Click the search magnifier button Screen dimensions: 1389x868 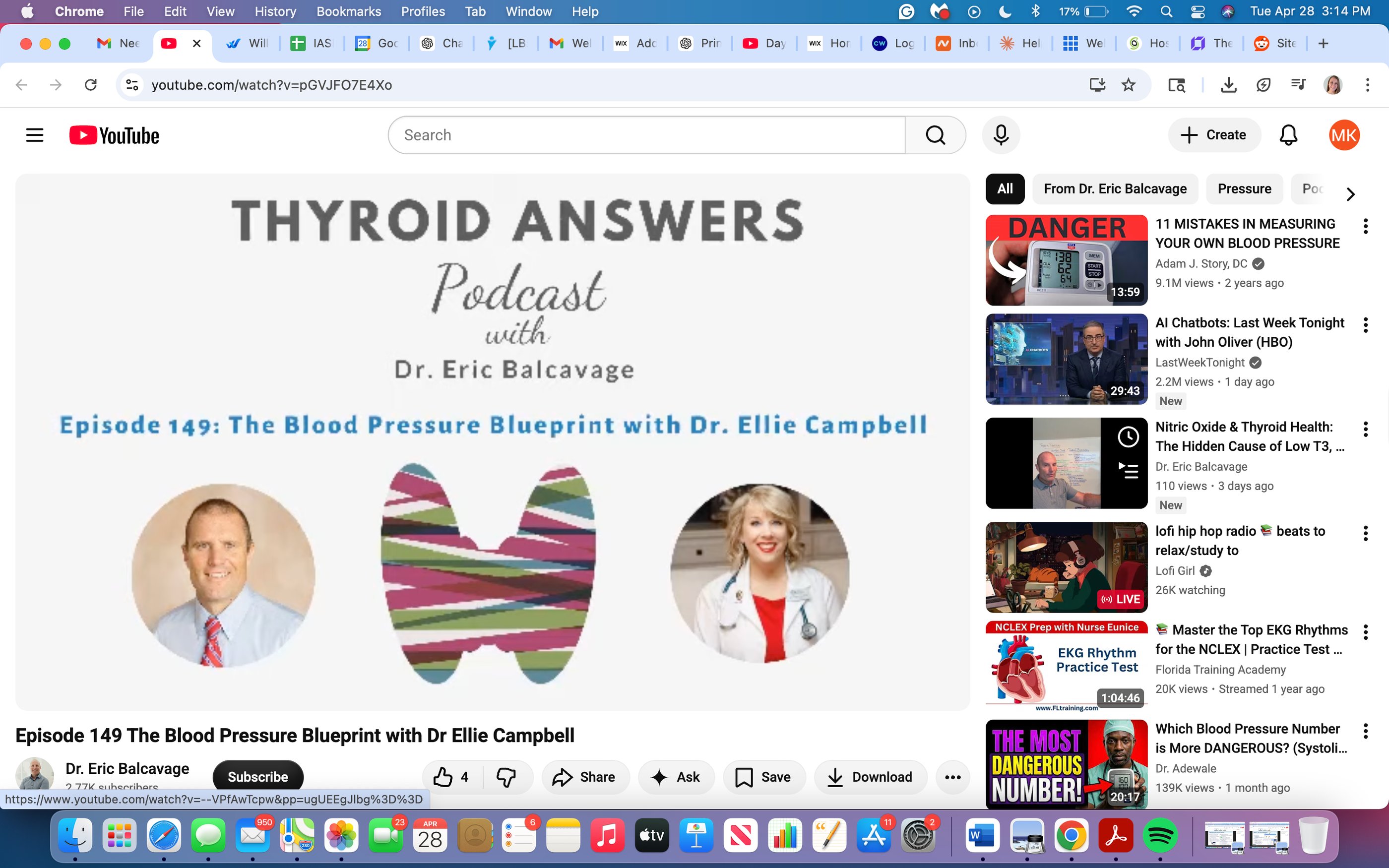pos(935,135)
